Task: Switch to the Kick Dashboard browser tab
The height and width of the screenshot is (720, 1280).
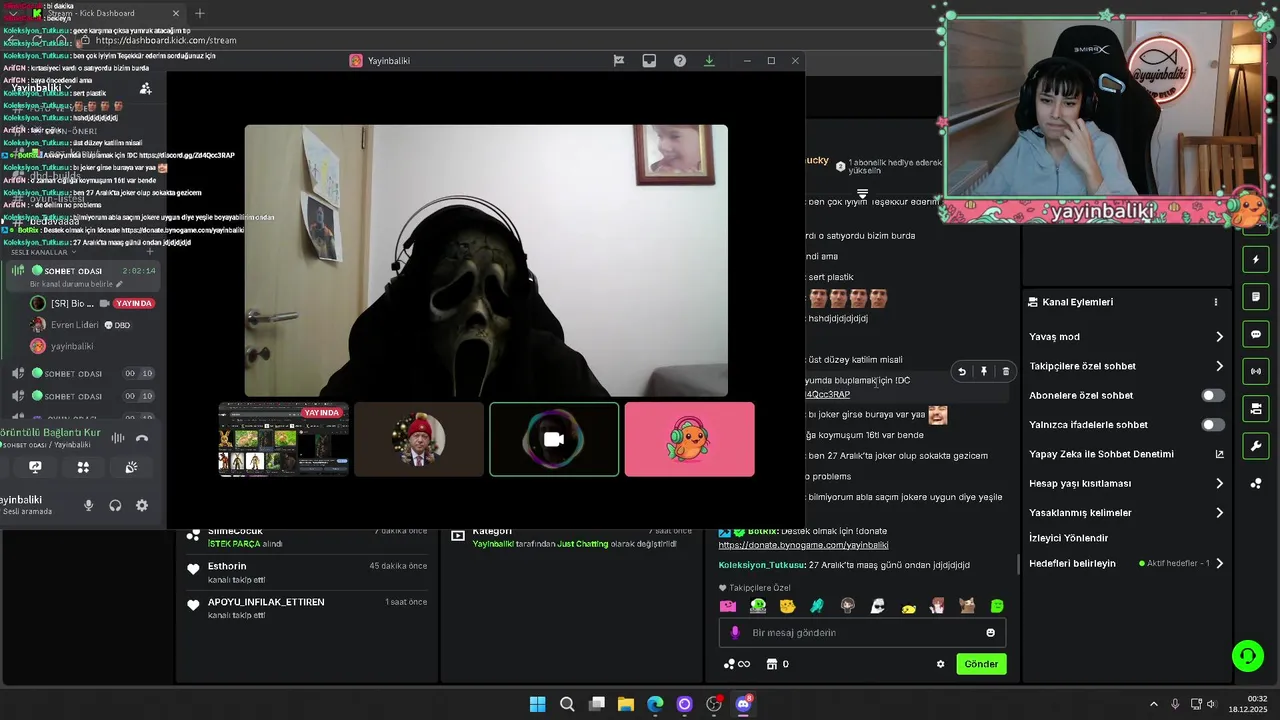Action: [104, 14]
